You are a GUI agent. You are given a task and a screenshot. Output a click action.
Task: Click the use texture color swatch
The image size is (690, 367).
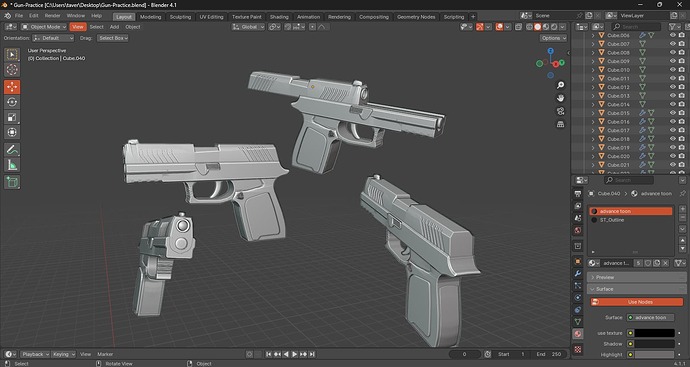click(654, 333)
